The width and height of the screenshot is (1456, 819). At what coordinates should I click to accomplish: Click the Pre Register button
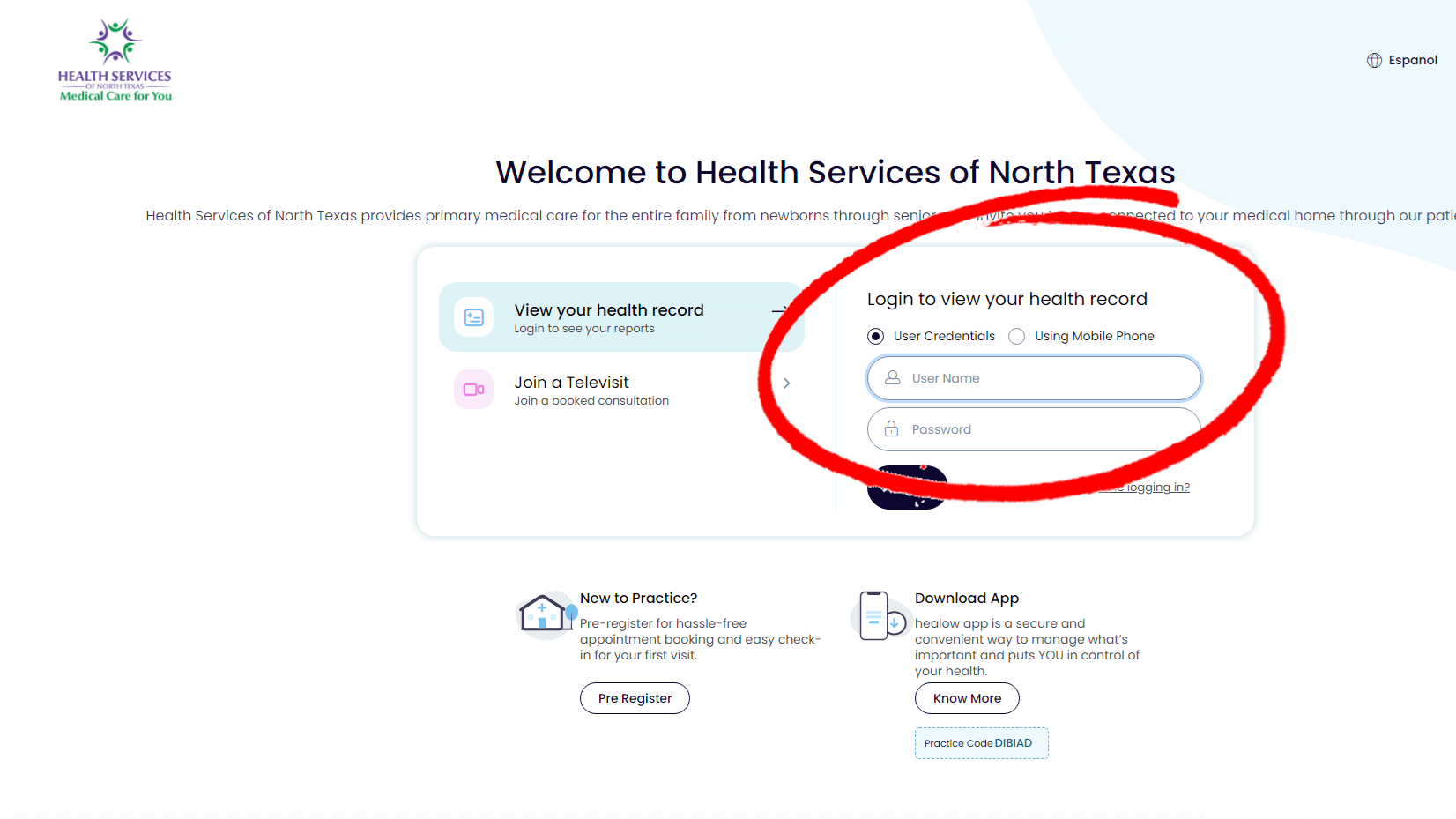[635, 697]
